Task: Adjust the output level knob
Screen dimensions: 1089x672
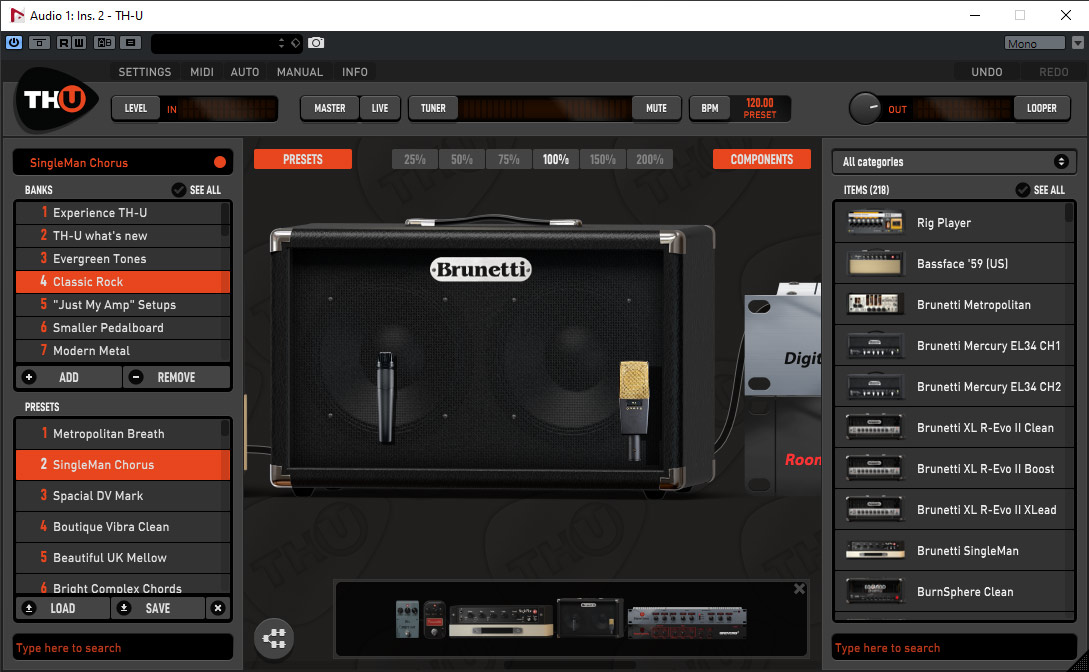Action: (x=864, y=108)
